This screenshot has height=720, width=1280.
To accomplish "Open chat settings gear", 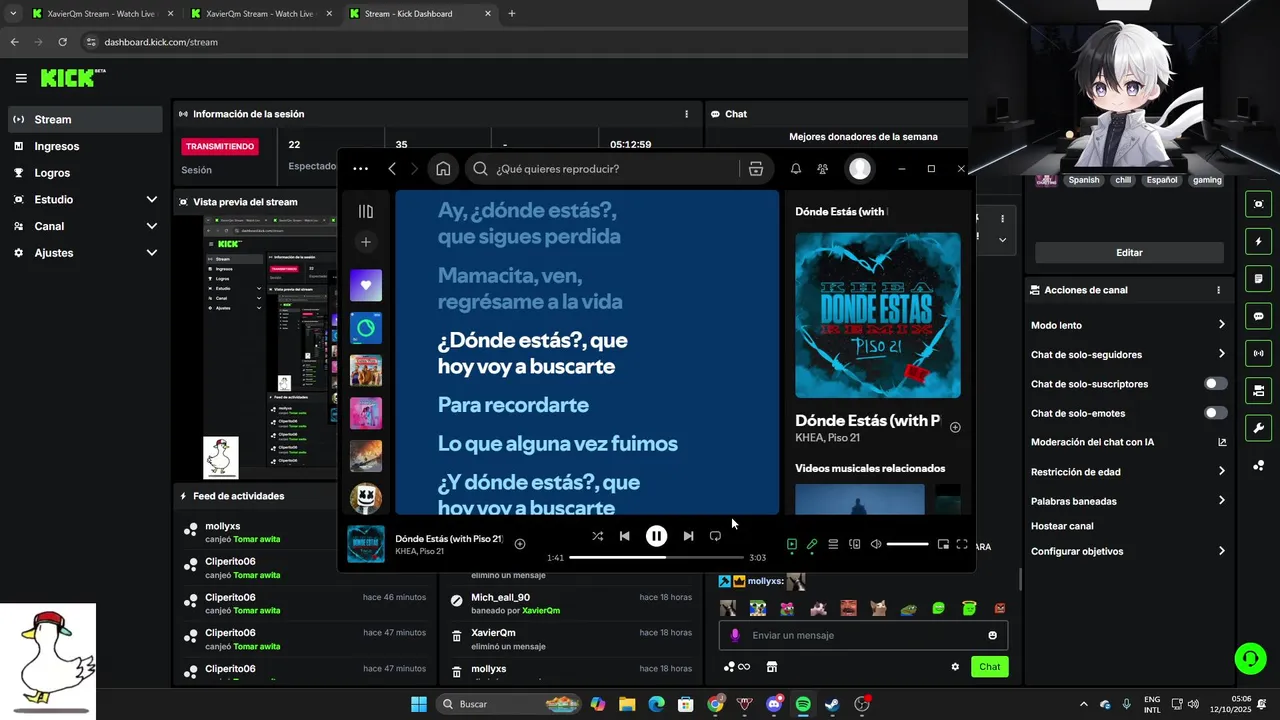I will pos(955,667).
